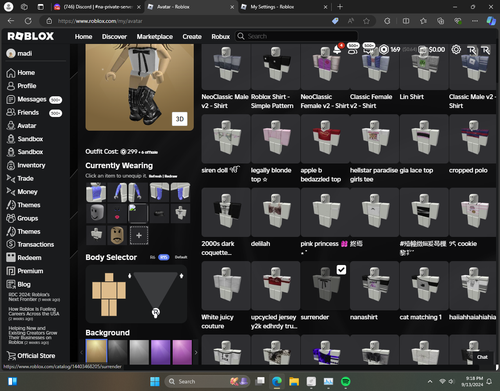This screenshot has height=391, width=500.
Task: Open the Edge split screen icon
Action: (x=406, y=21)
